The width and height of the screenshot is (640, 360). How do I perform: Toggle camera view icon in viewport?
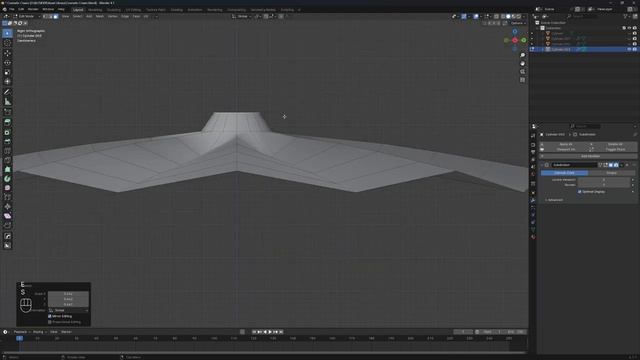tap(522, 72)
